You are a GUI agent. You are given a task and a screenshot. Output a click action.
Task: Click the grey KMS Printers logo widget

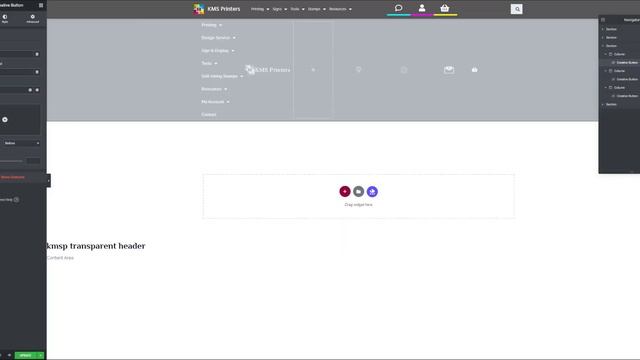[268, 70]
